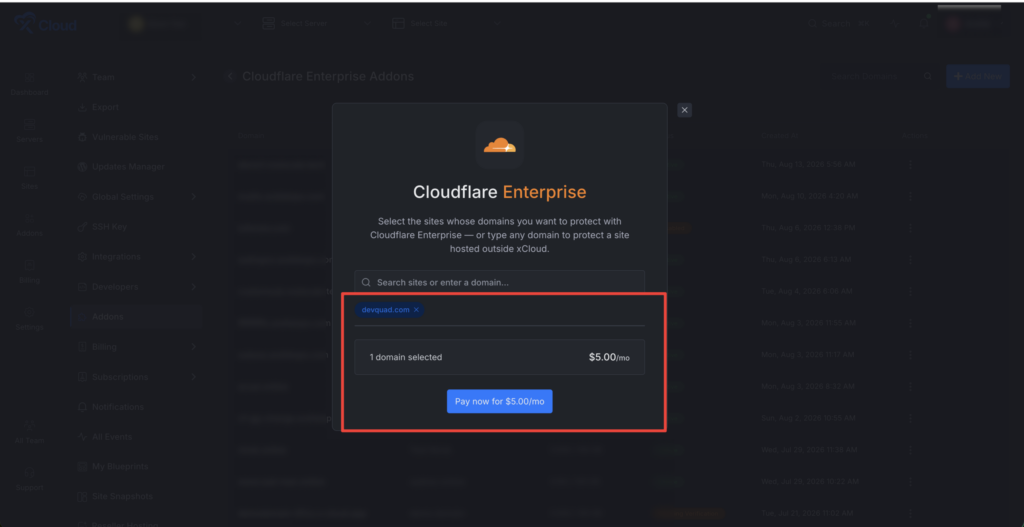Open Sites in the background left rail
The image size is (1024, 527).
(x=29, y=178)
